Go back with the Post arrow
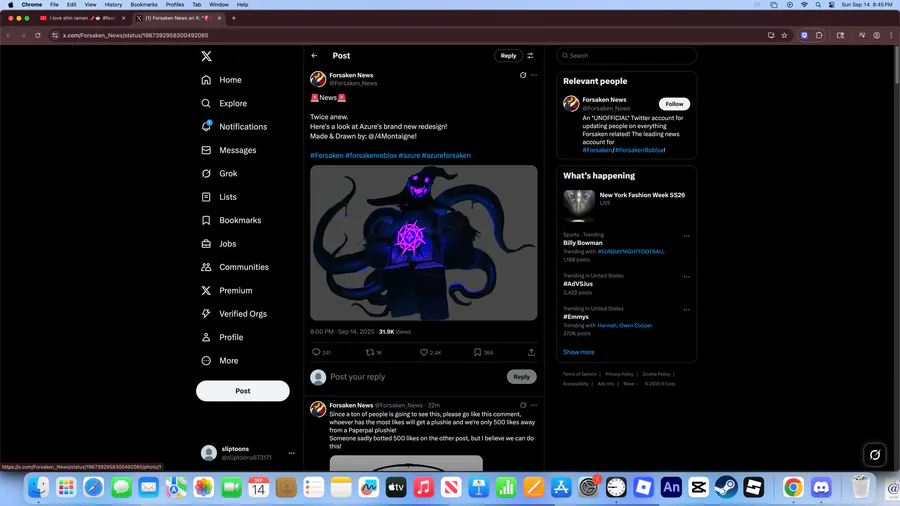 (x=315, y=56)
